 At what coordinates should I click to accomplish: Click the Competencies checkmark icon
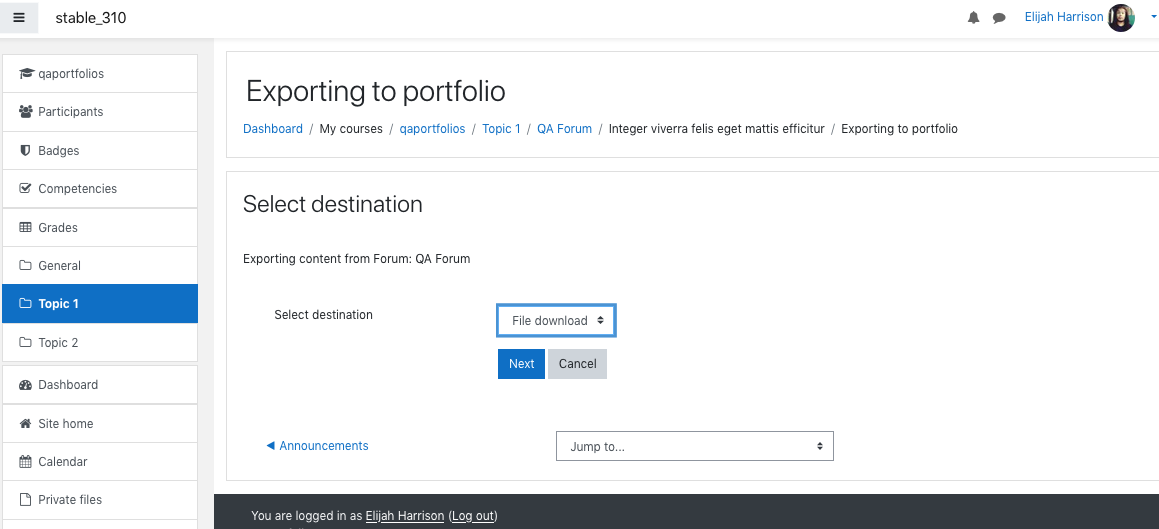(25, 188)
